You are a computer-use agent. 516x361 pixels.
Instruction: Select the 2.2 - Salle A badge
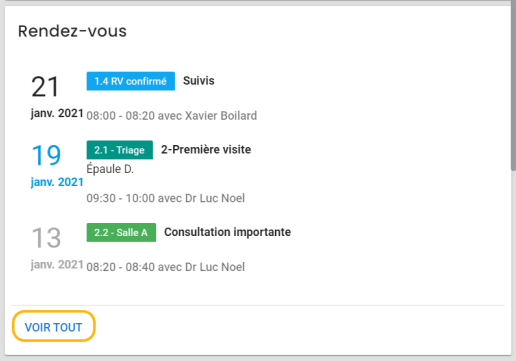(x=121, y=232)
